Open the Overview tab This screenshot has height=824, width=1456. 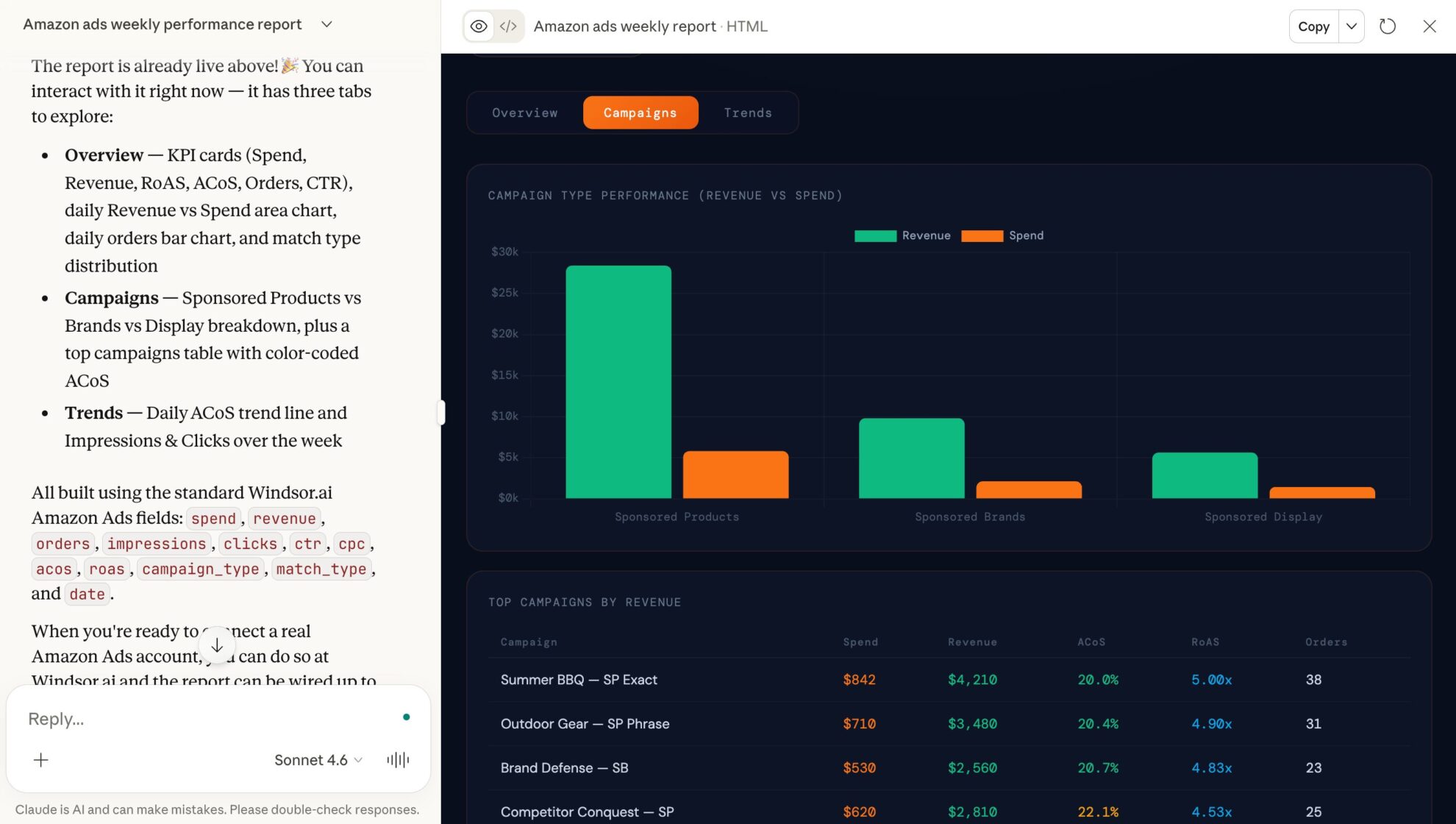[525, 113]
